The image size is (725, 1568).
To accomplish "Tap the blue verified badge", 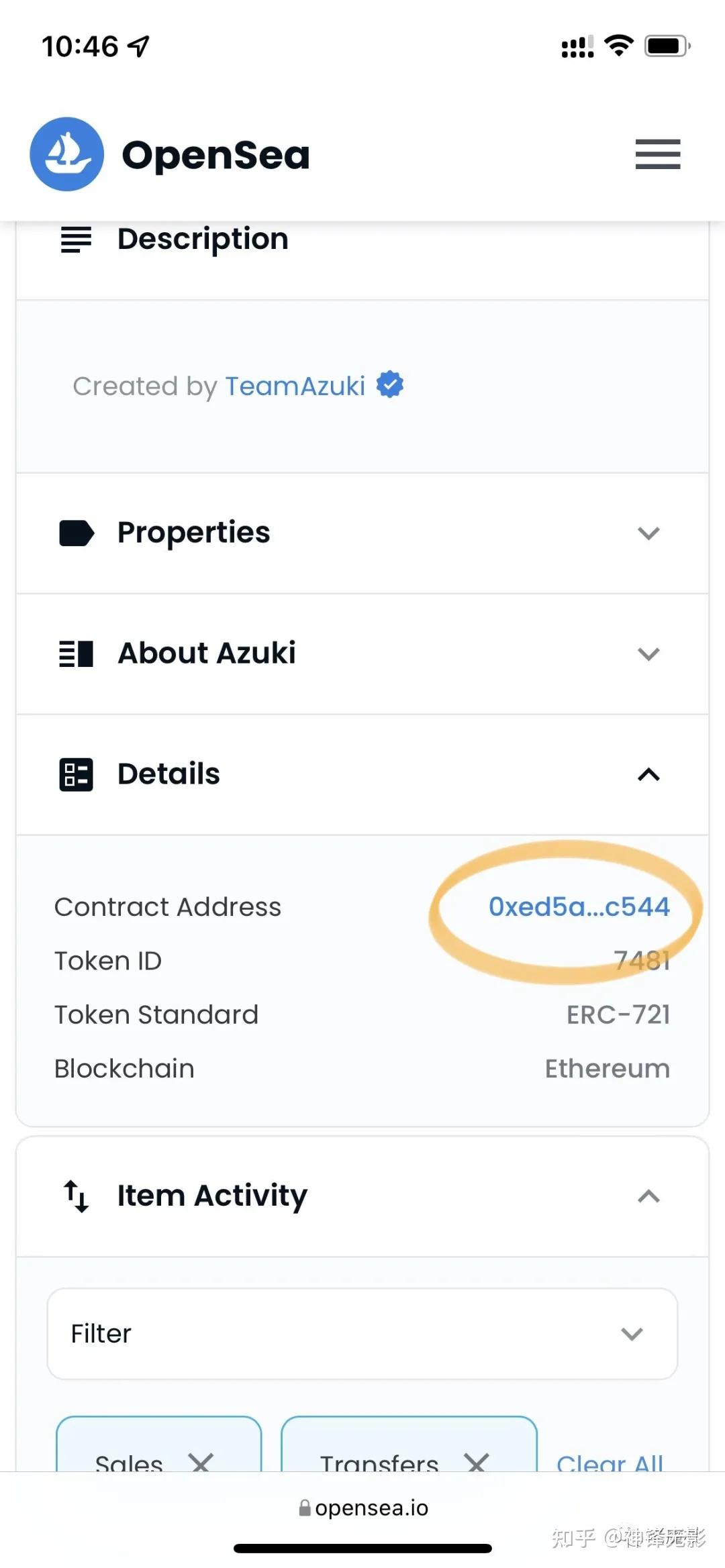I will [x=390, y=385].
